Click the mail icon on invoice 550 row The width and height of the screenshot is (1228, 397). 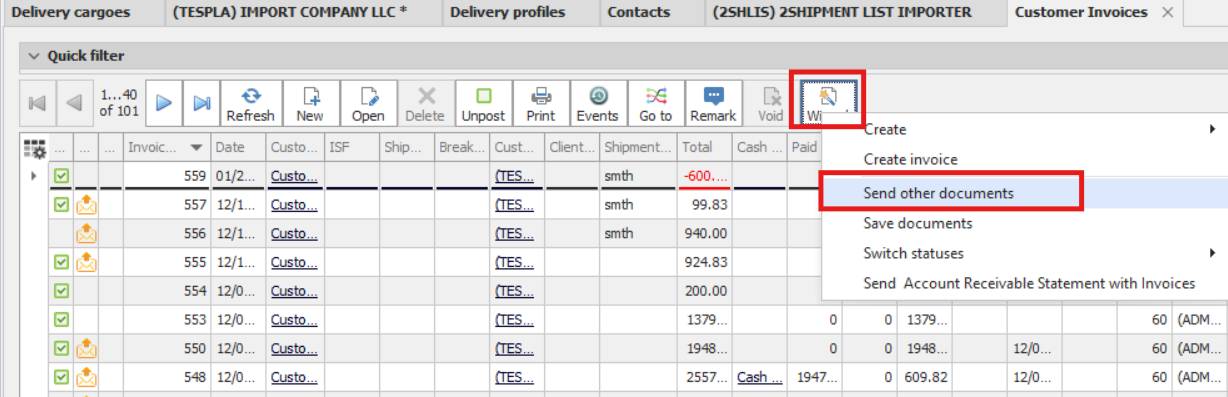pos(87,349)
